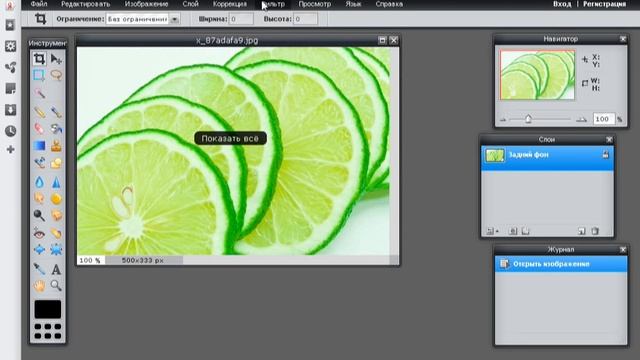The width and height of the screenshot is (640, 360).
Task: Click the Navigator zoom-out small mountain icon
Action: (503, 120)
